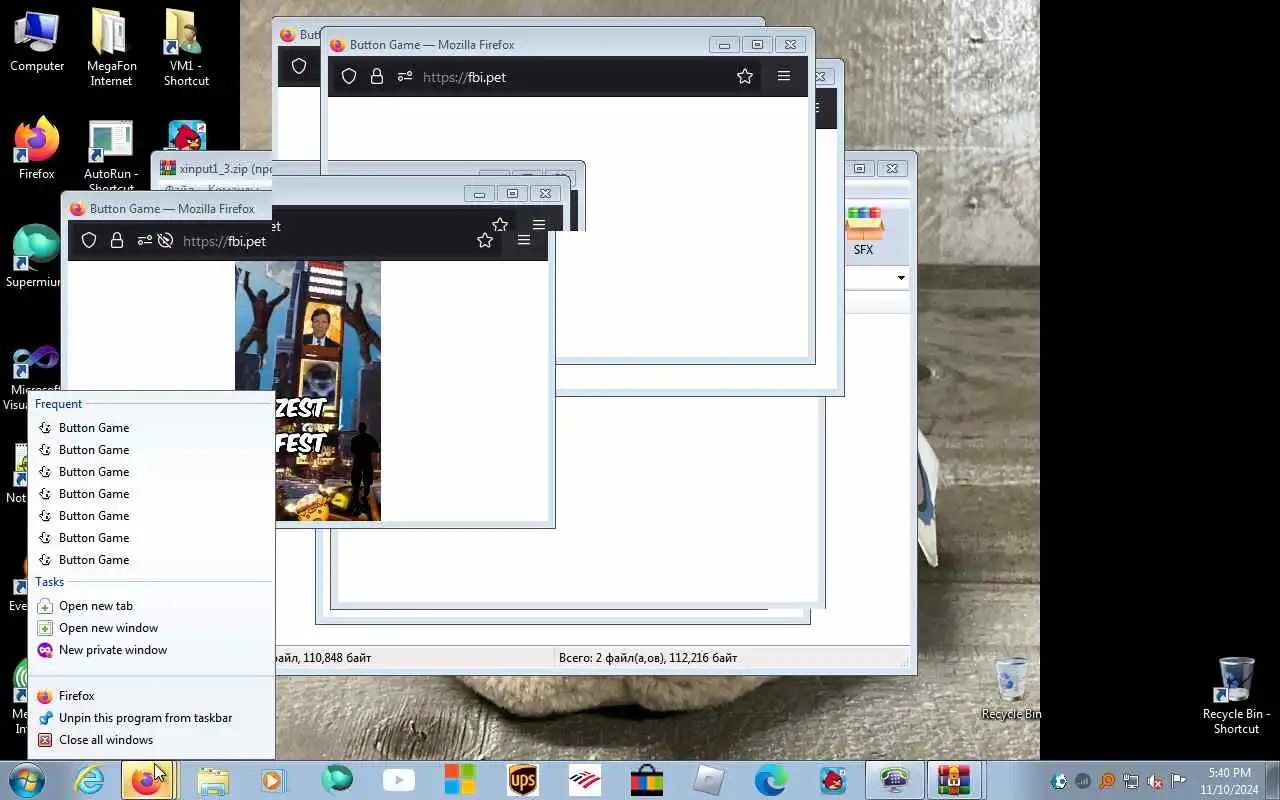Open permissions icon in top Firefox window
This screenshot has width=1280, height=800.
tap(405, 76)
